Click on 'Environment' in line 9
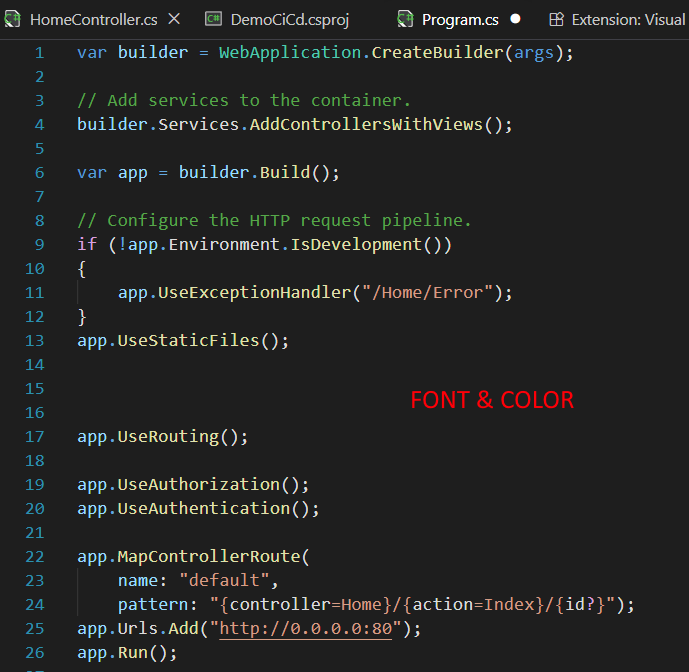Image resolution: width=689 pixels, height=672 pixels. [x=224, y=245]
